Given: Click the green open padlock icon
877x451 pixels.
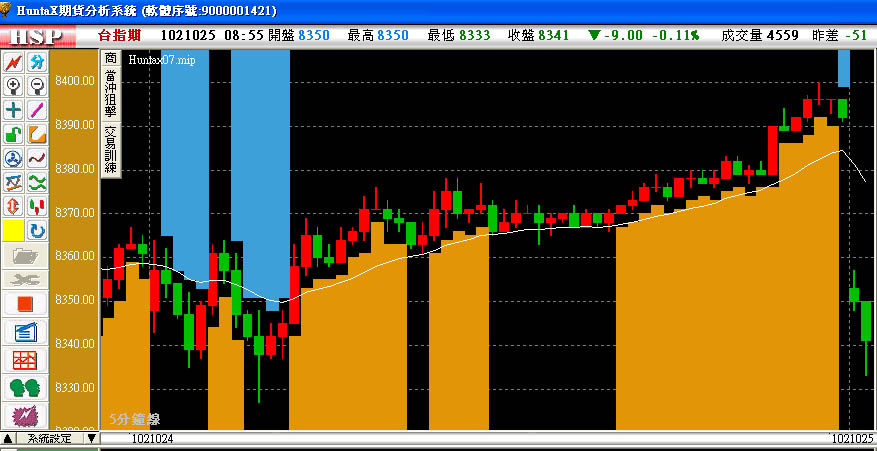Looking at the screenshot, I should click(13, 134).
